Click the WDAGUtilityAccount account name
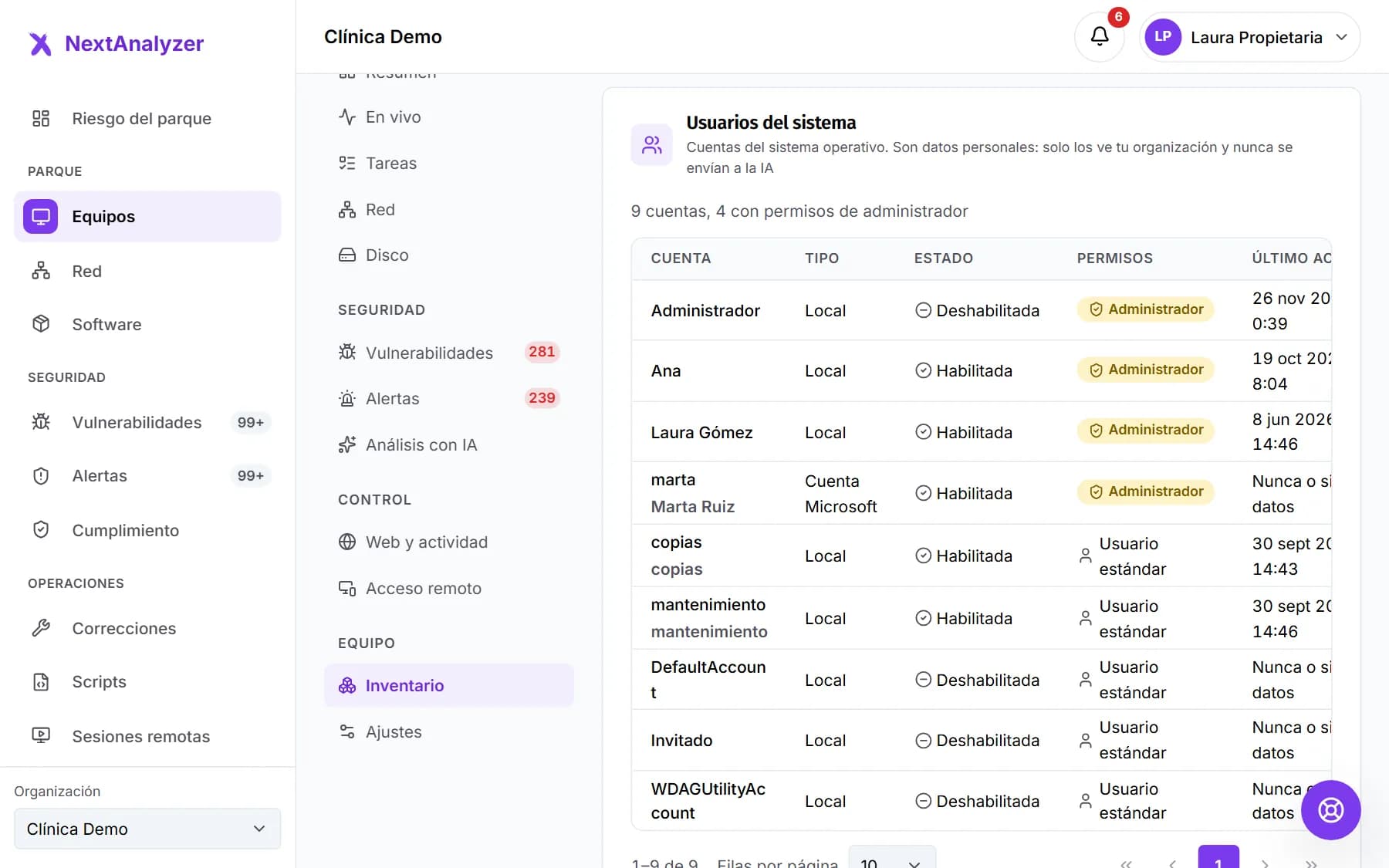1389x868 pixels. pos(708,801)
